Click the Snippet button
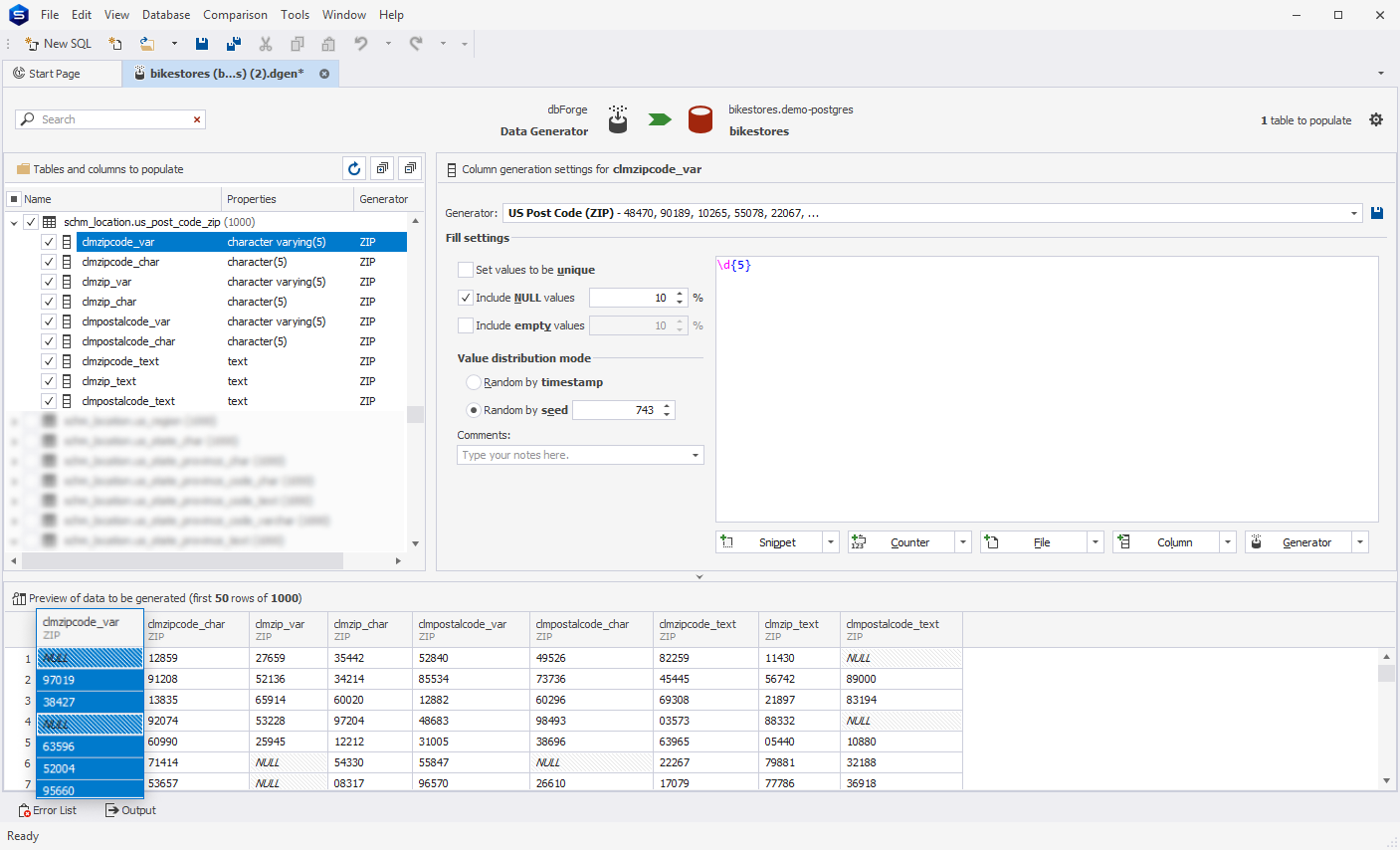 pos(769,542)
